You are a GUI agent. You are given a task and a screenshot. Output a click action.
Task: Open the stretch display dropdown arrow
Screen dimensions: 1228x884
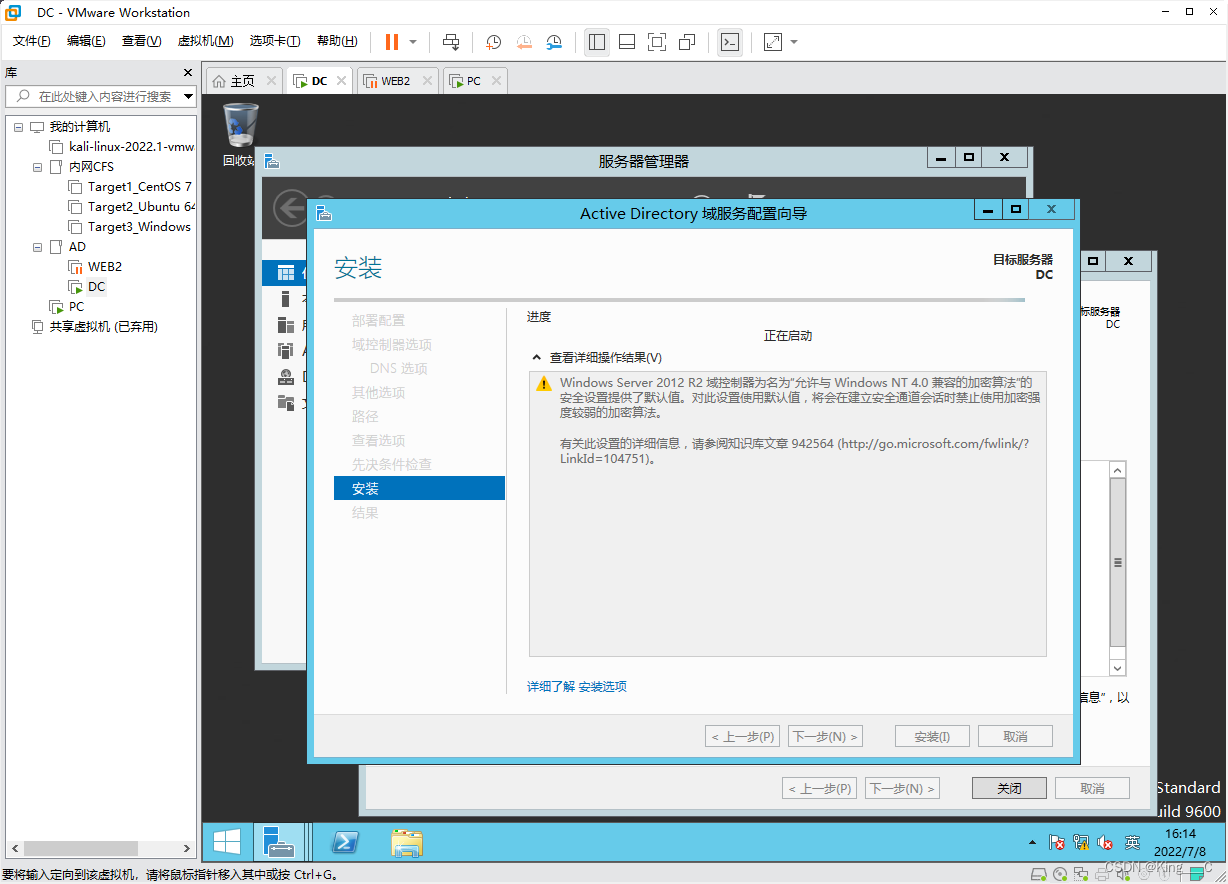pyautogui.click(x=794, y=42)
